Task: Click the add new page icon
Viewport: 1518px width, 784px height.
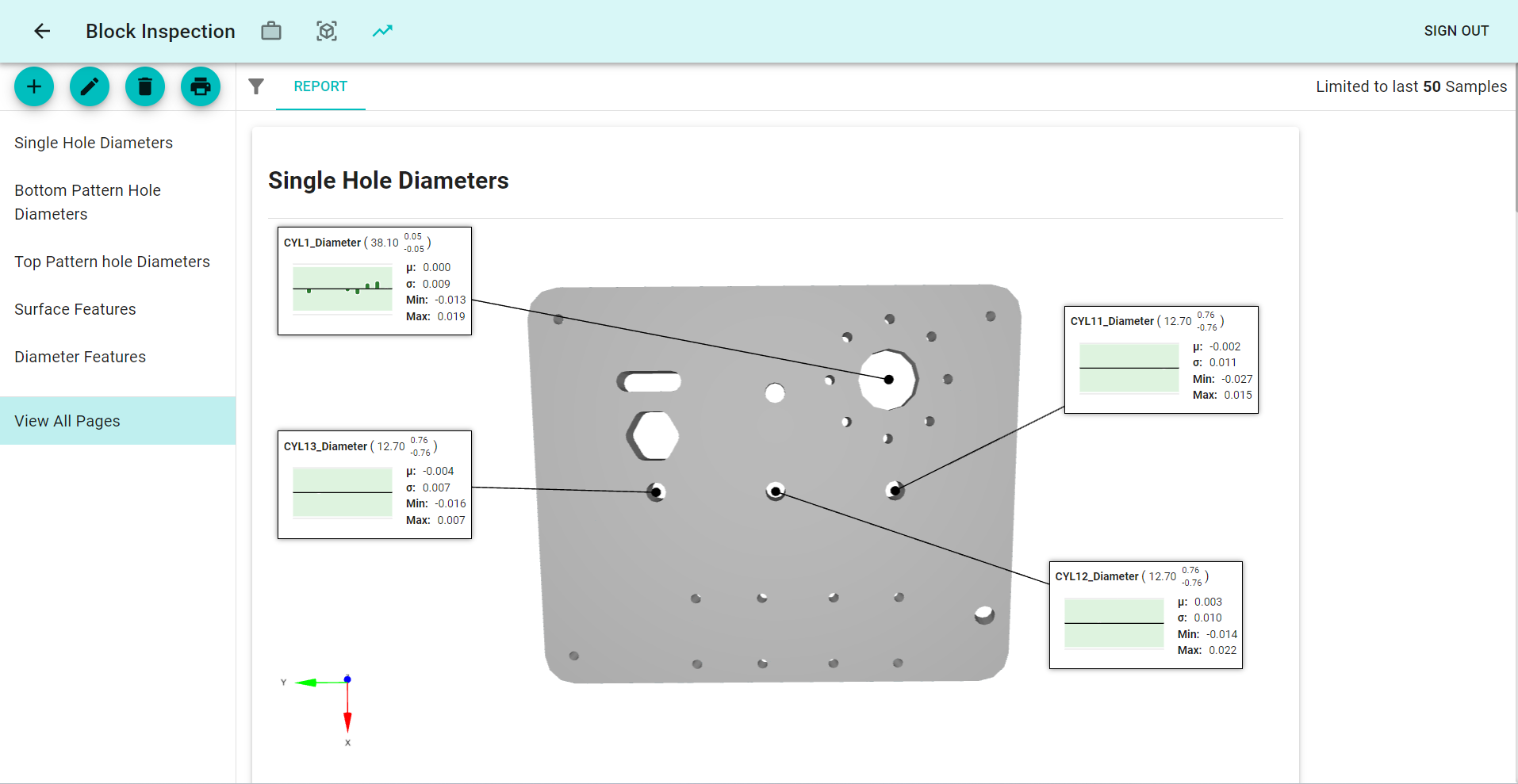Action: [x=33, y=86]
